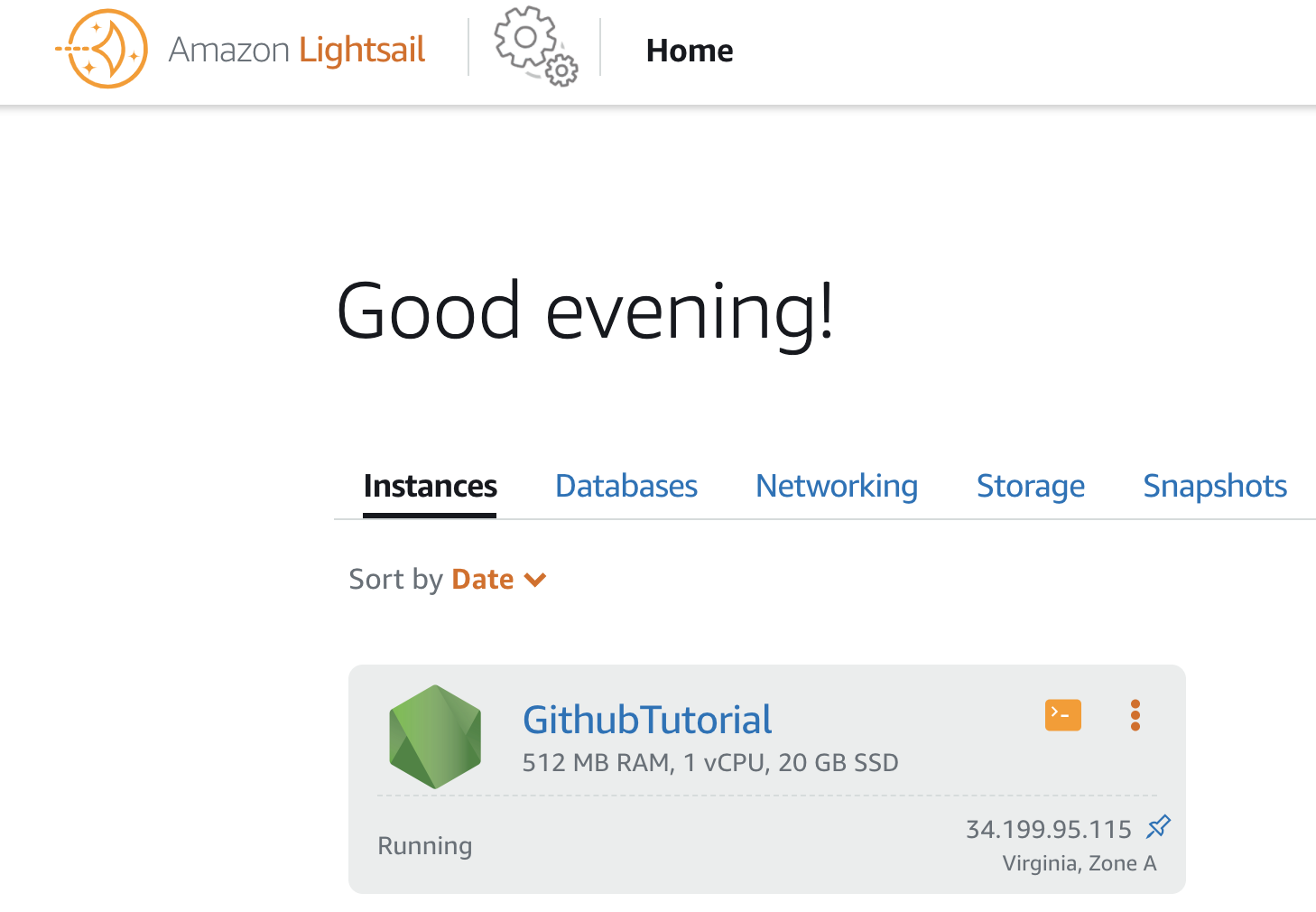Click the green Node.js hexagon icon
The width and height of the screenshot is (1316, 912).
[x=435, y=737]
